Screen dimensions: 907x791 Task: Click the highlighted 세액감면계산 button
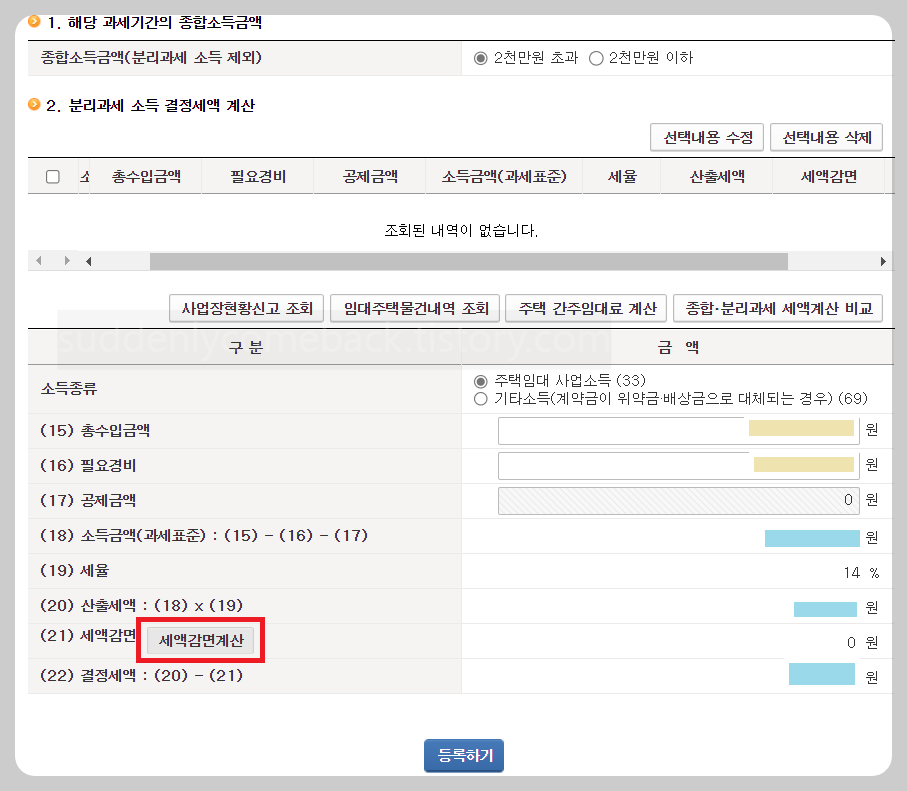pyautogui.click(x=200, y=640)
